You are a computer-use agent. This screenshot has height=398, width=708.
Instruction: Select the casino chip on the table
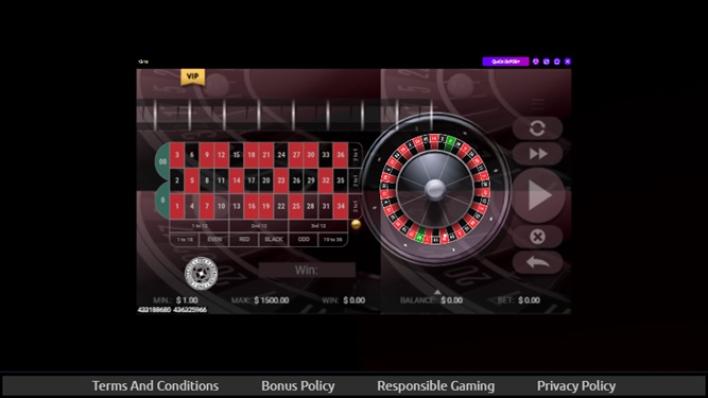click(x=201, y=273)
